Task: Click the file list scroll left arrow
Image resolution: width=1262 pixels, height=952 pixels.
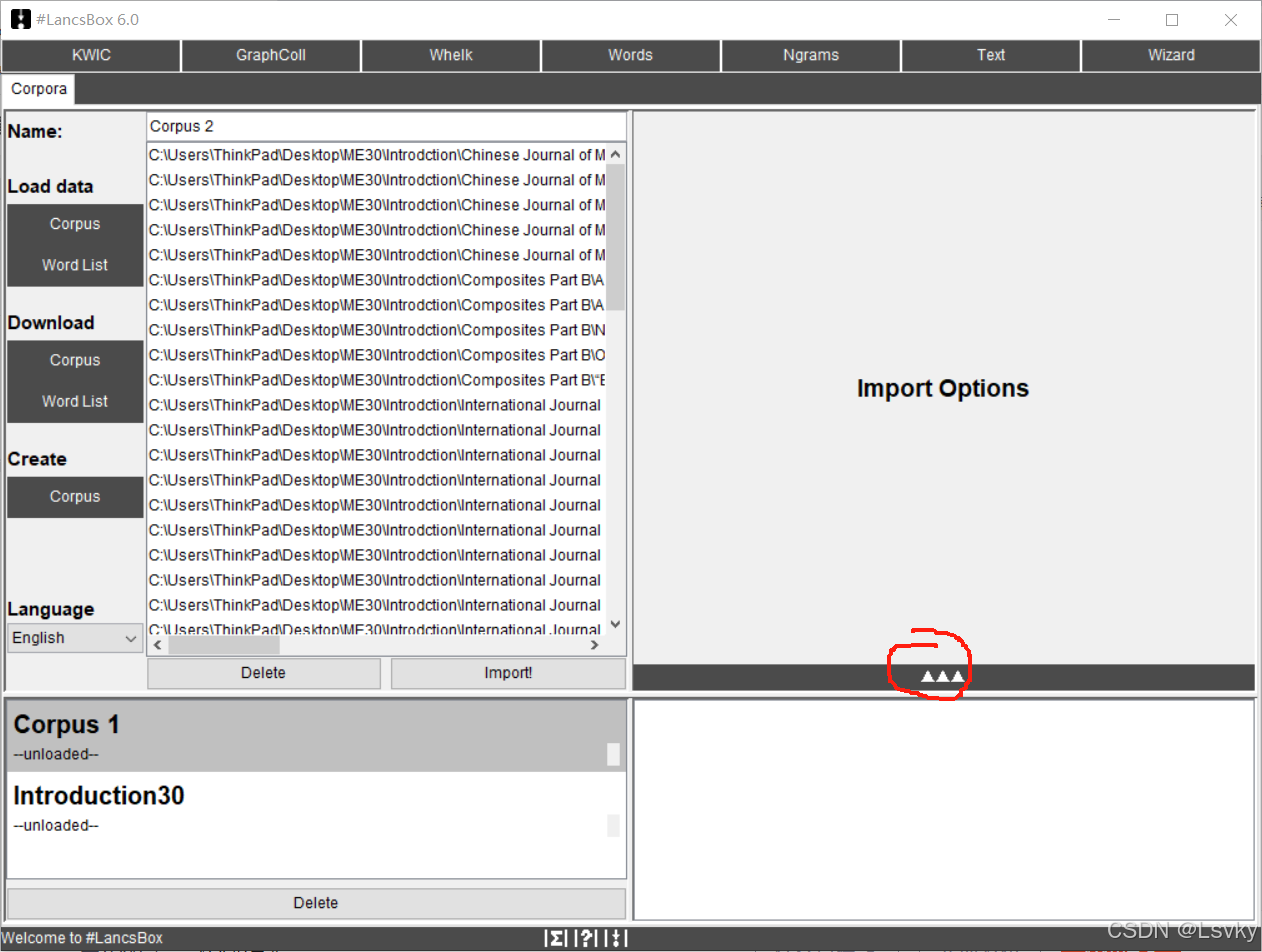Action: click(157, 645)
